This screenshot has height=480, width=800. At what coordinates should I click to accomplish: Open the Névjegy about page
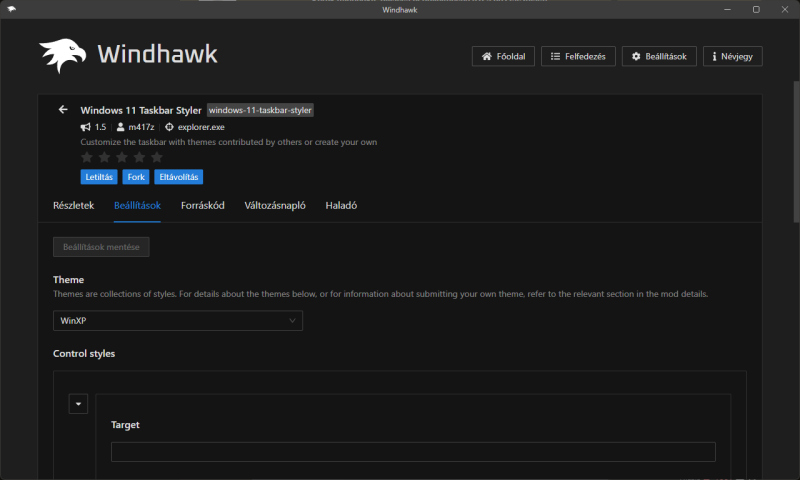pyautogui.click(x=733, y=56)
